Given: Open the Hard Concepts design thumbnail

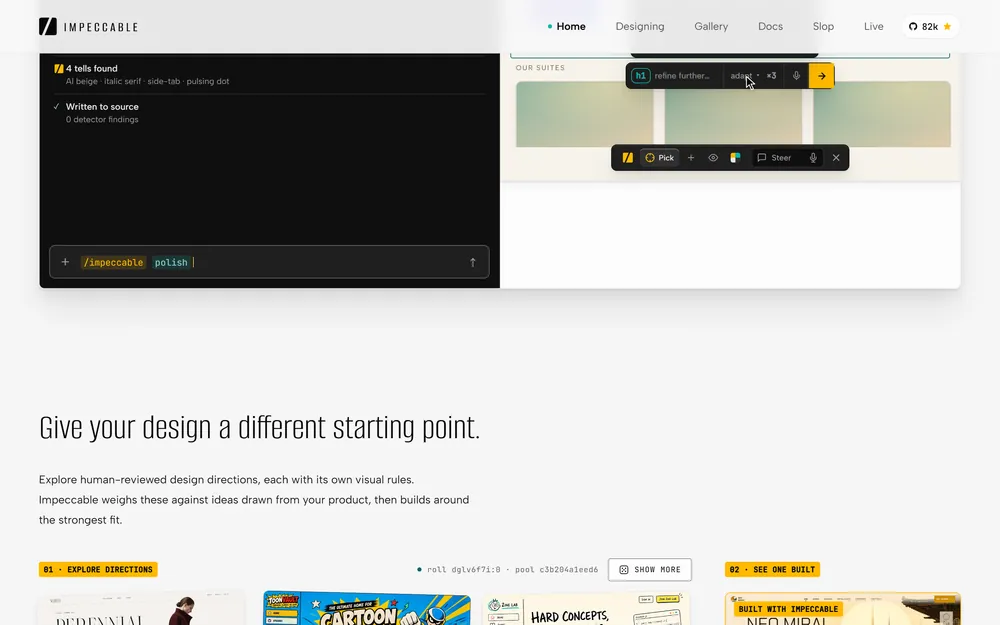Looking at the screenshot, I should (x=586, y=608).
